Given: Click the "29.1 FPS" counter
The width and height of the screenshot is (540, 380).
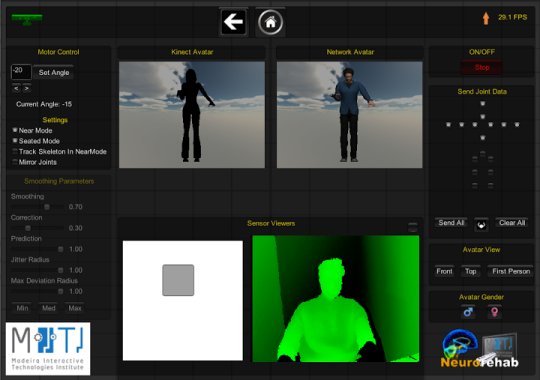Looking at the screenshot, I should [x=512, y=17].
